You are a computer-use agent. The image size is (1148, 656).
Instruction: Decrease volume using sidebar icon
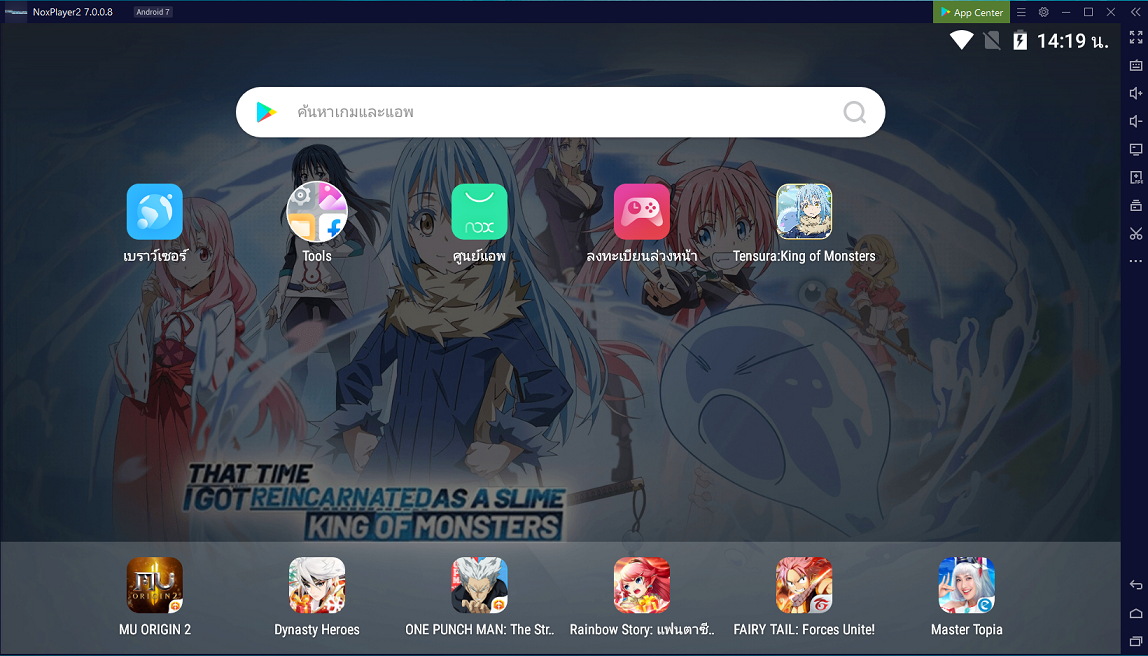point(1136,121)
